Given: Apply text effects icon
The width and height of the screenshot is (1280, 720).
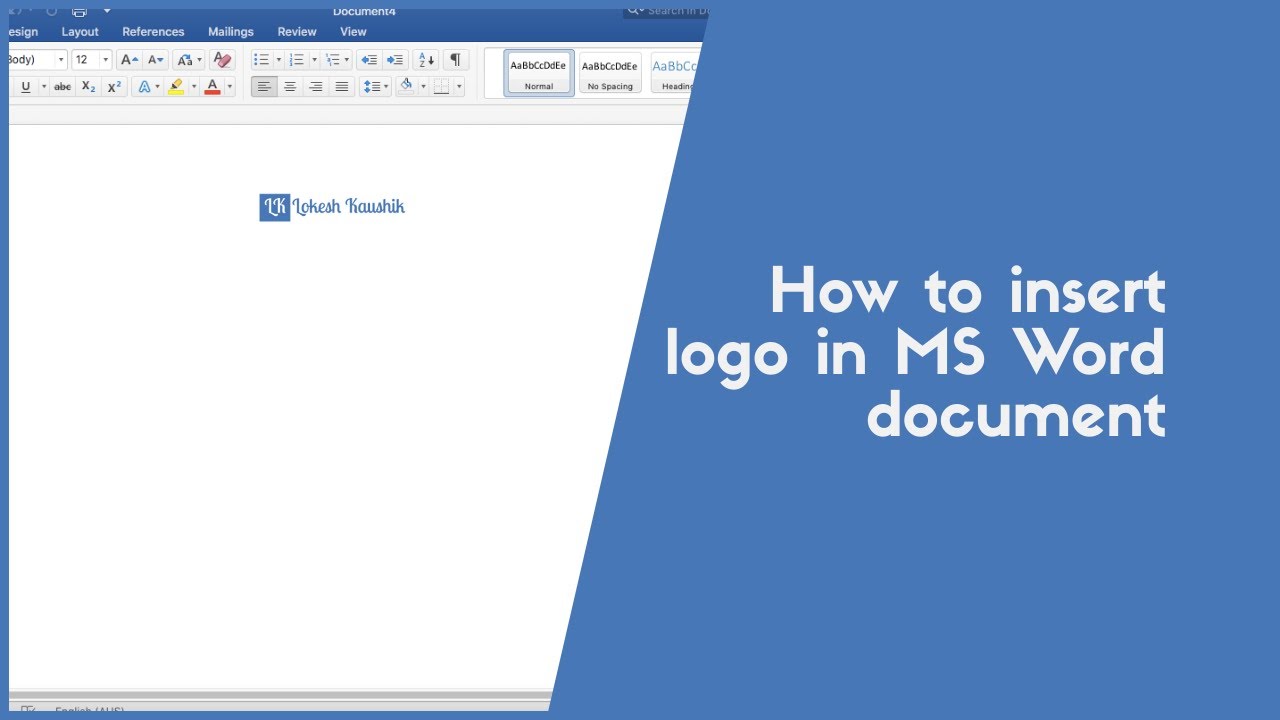Looking at the screenshot, I should [x=144, y=87].
